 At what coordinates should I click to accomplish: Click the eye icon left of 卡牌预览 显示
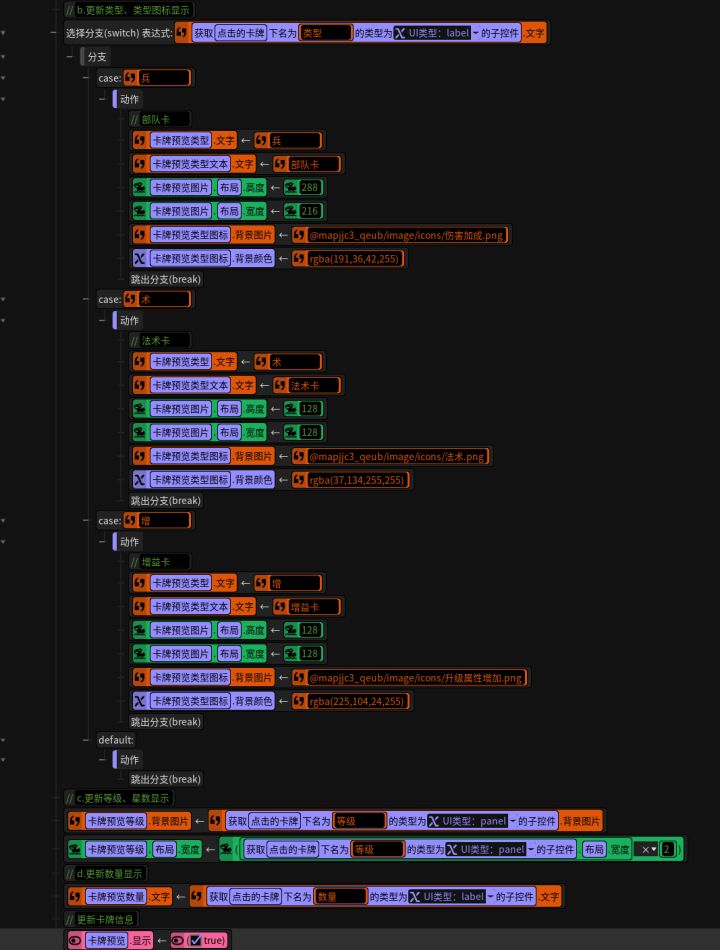(75, 940)
